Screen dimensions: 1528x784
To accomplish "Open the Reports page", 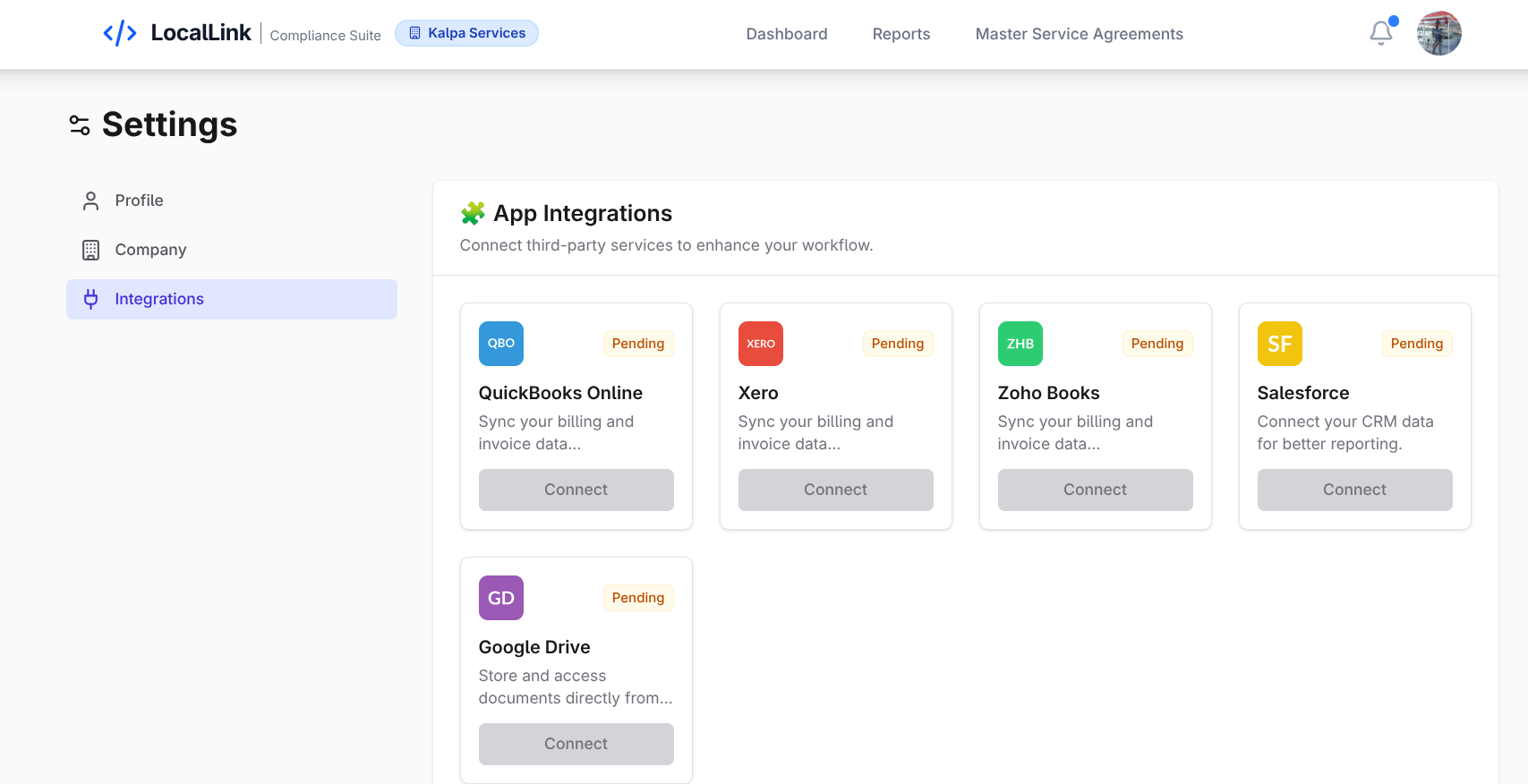I will pos(901,34).
